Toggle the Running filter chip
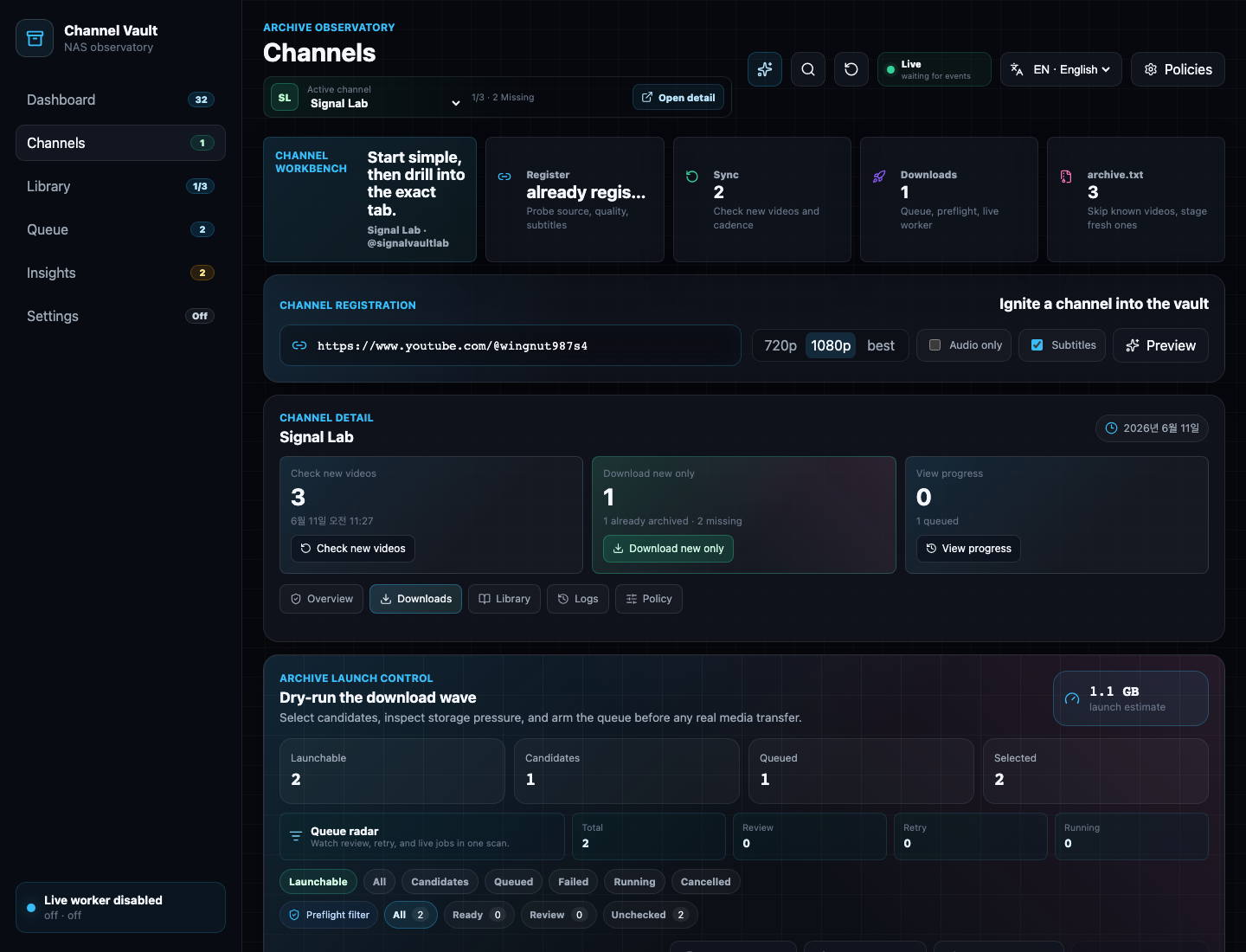Image resolution: width=1246 pixels, height=952 pixels. [x=634, y=882]
